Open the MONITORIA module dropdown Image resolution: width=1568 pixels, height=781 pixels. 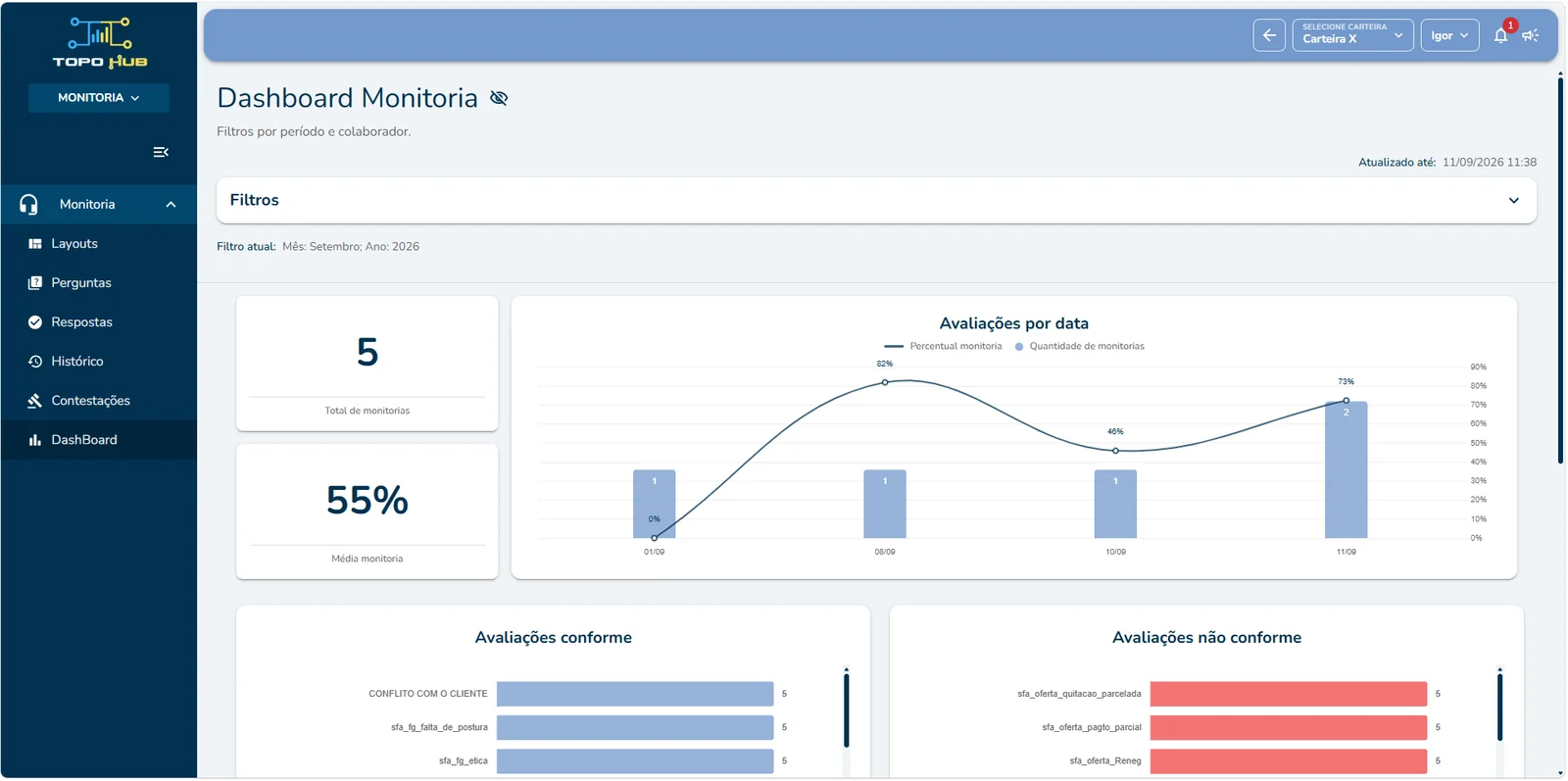(x=98, y=98)
